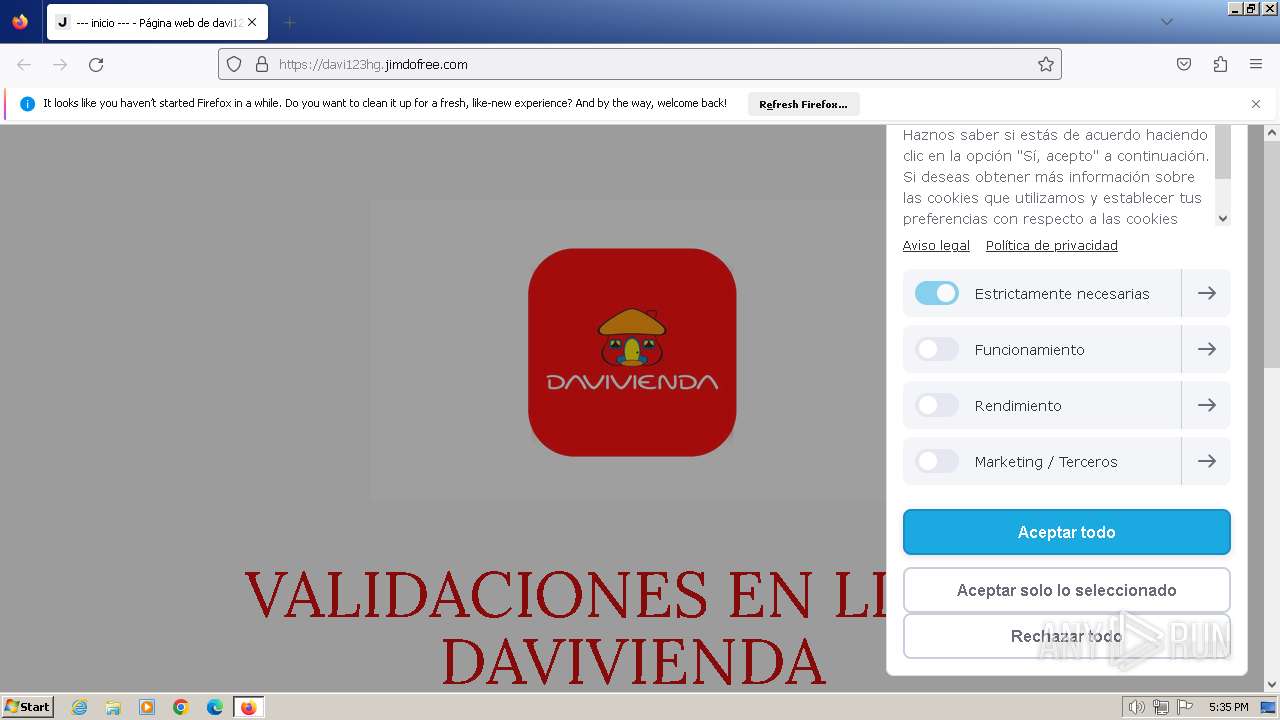
Task: Enable the Rendimiento cookie switch
Action: [x=937, y=405]
